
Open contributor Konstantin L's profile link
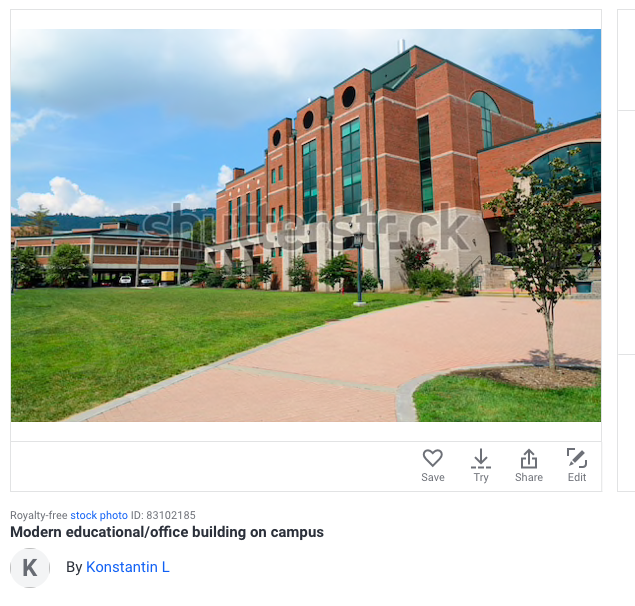pyautogui.click(x=128, y=567)
